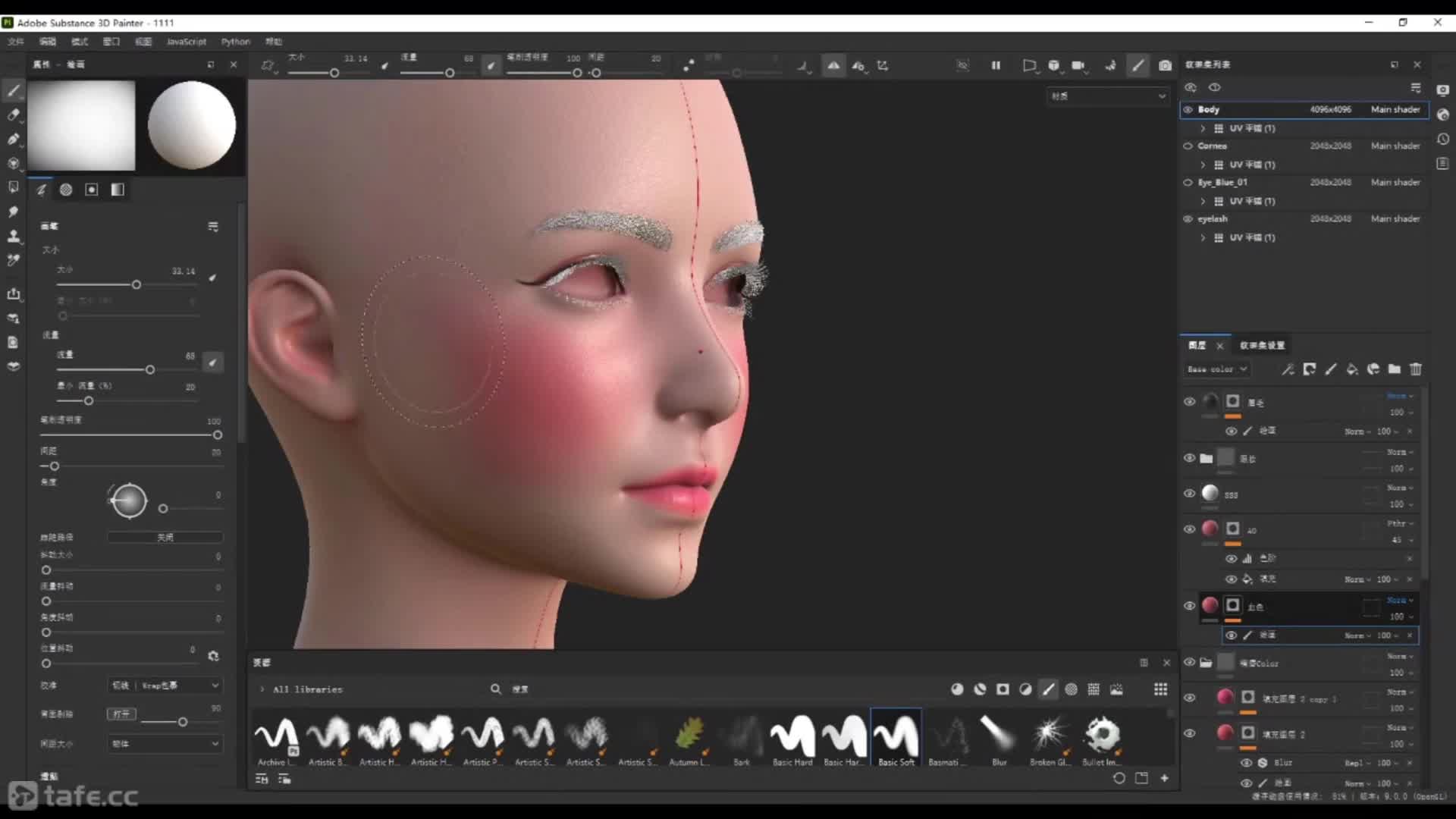The width and height of the screenshot is (1456, 819).
Task: Expand UV tiles under Eye_Blue_01
Action: point(1203,202)
